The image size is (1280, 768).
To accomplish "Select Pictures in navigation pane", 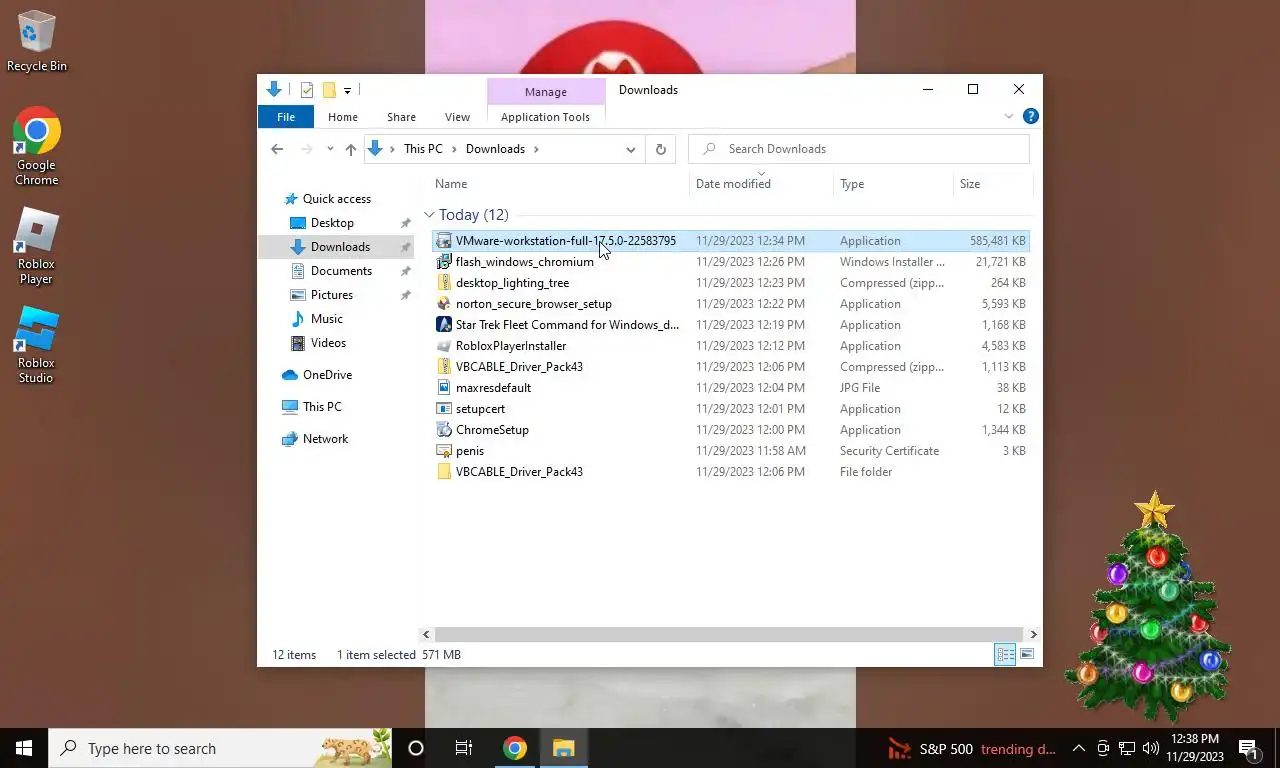I will pyautogui.click(x=331, y=295).
